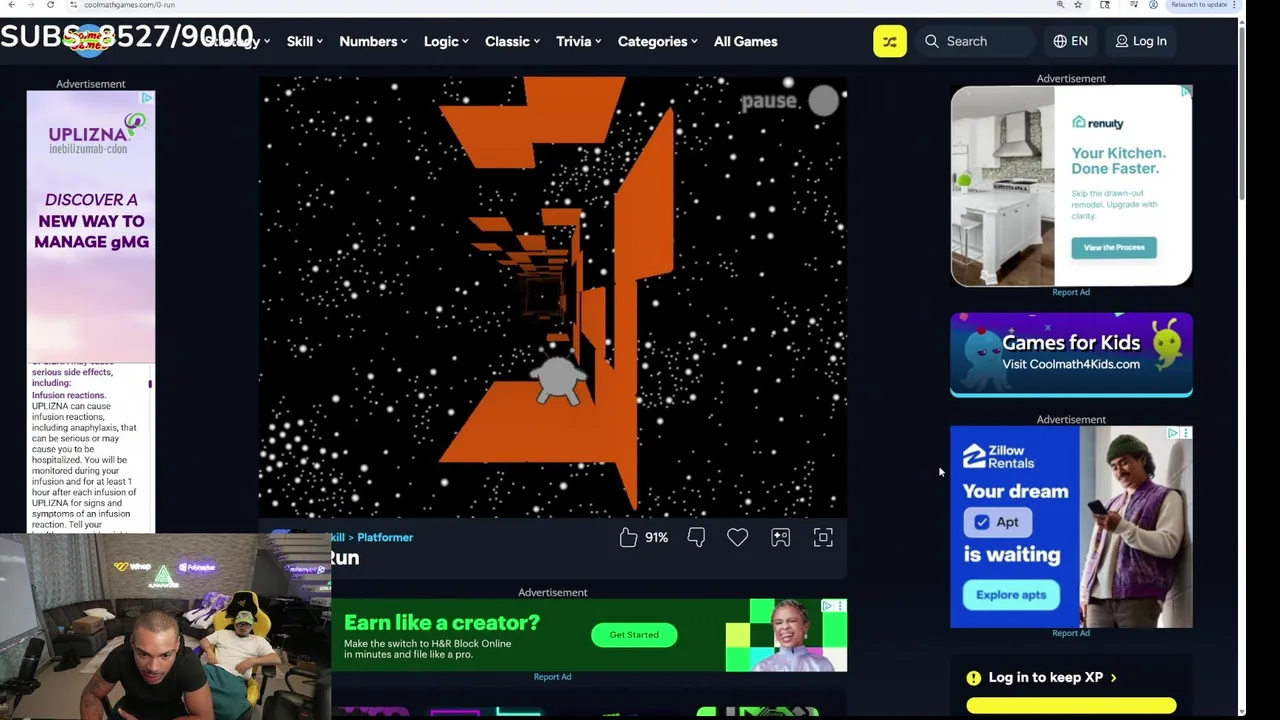Click the globe language icon
The width and height of the screenshot is (1280, 720).
[x=1060, y=41]
